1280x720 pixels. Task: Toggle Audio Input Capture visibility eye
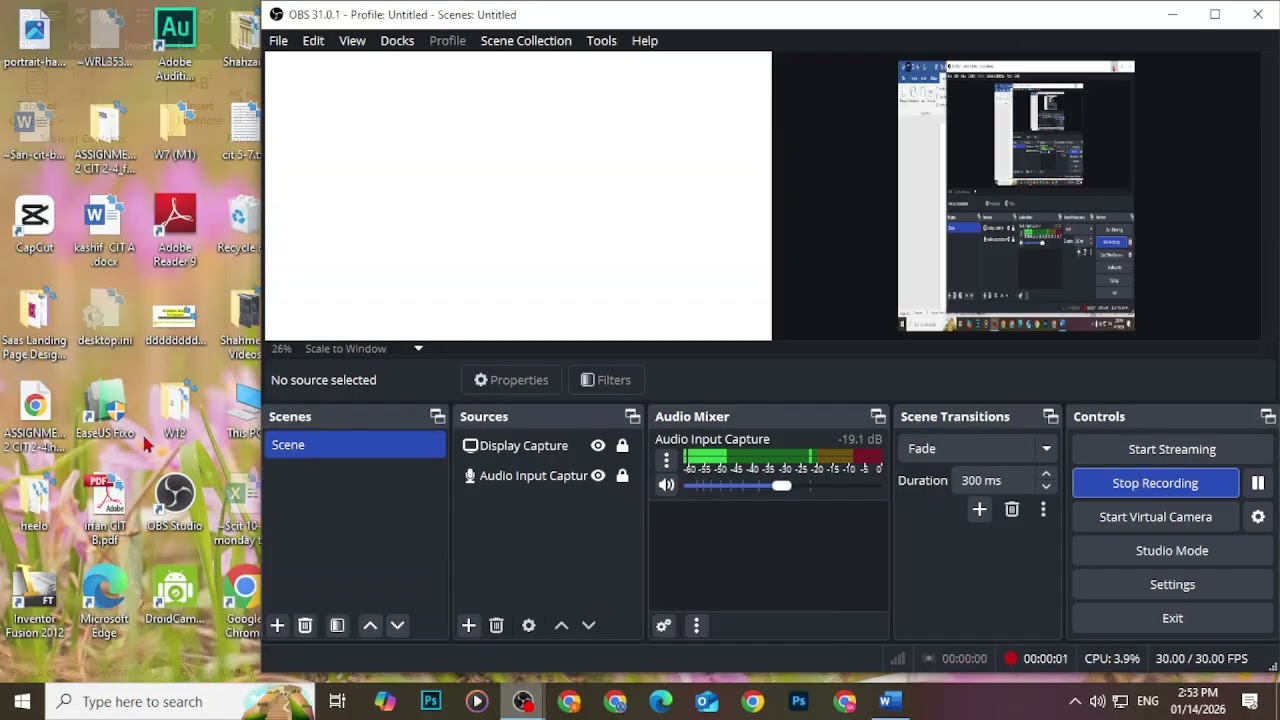598,476
